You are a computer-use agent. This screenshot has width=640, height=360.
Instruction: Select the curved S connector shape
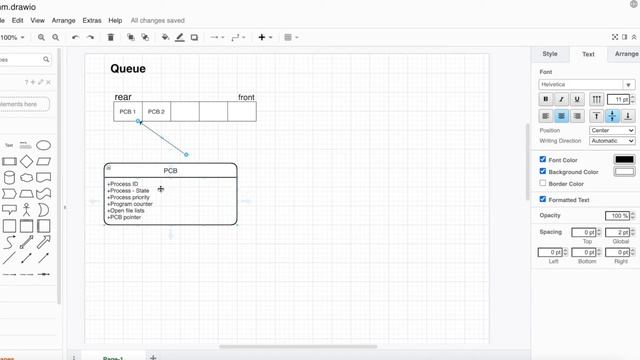[9, 242]
